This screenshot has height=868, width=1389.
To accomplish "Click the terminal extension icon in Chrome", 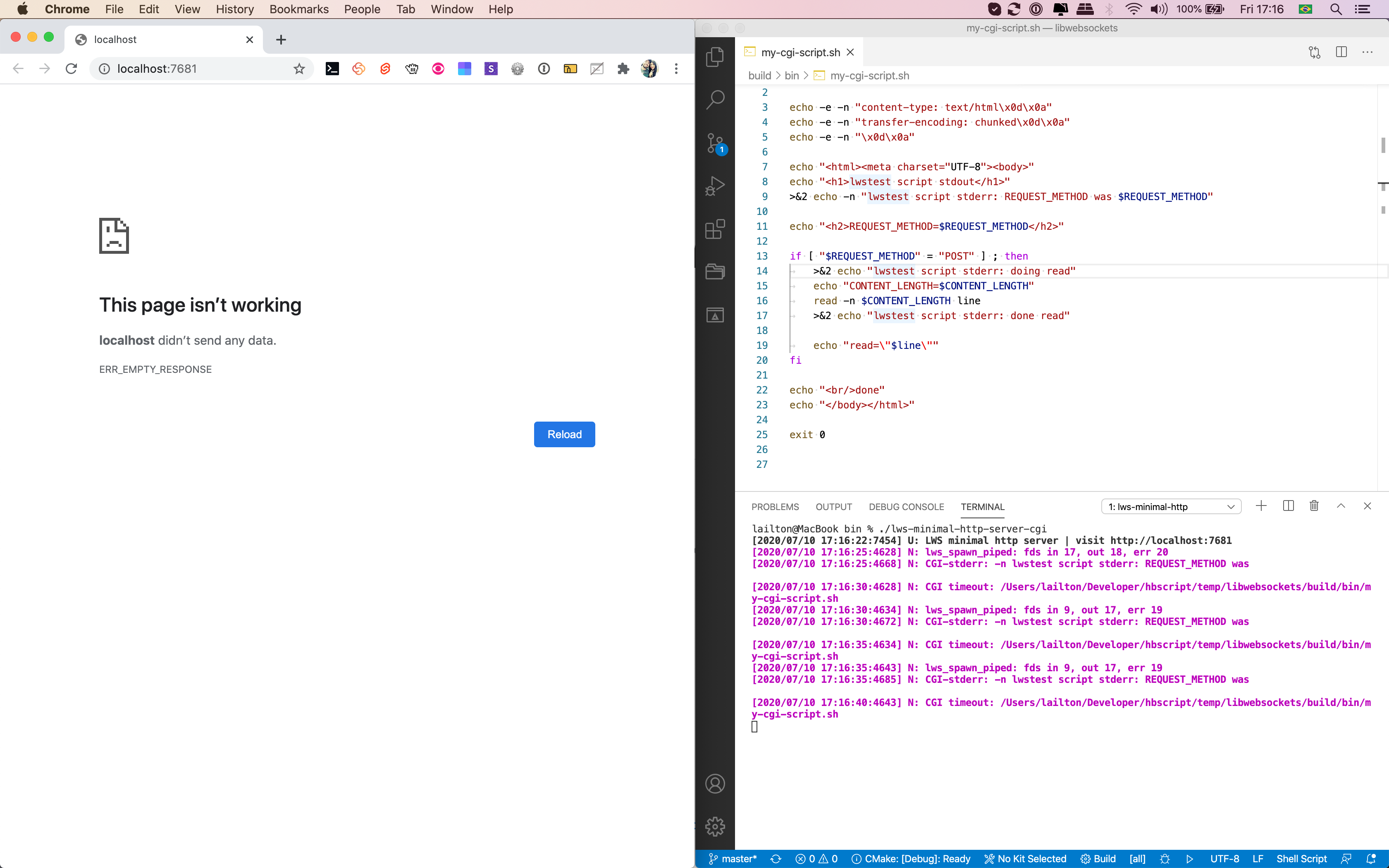I will (x=332, y=69).
